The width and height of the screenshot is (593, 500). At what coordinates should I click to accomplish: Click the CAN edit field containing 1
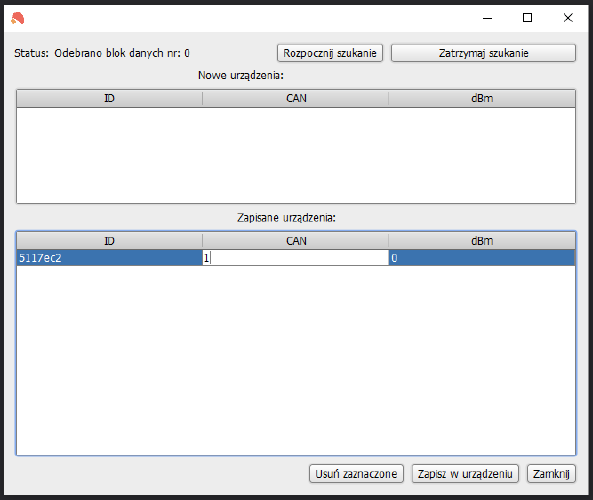[296, 258]
